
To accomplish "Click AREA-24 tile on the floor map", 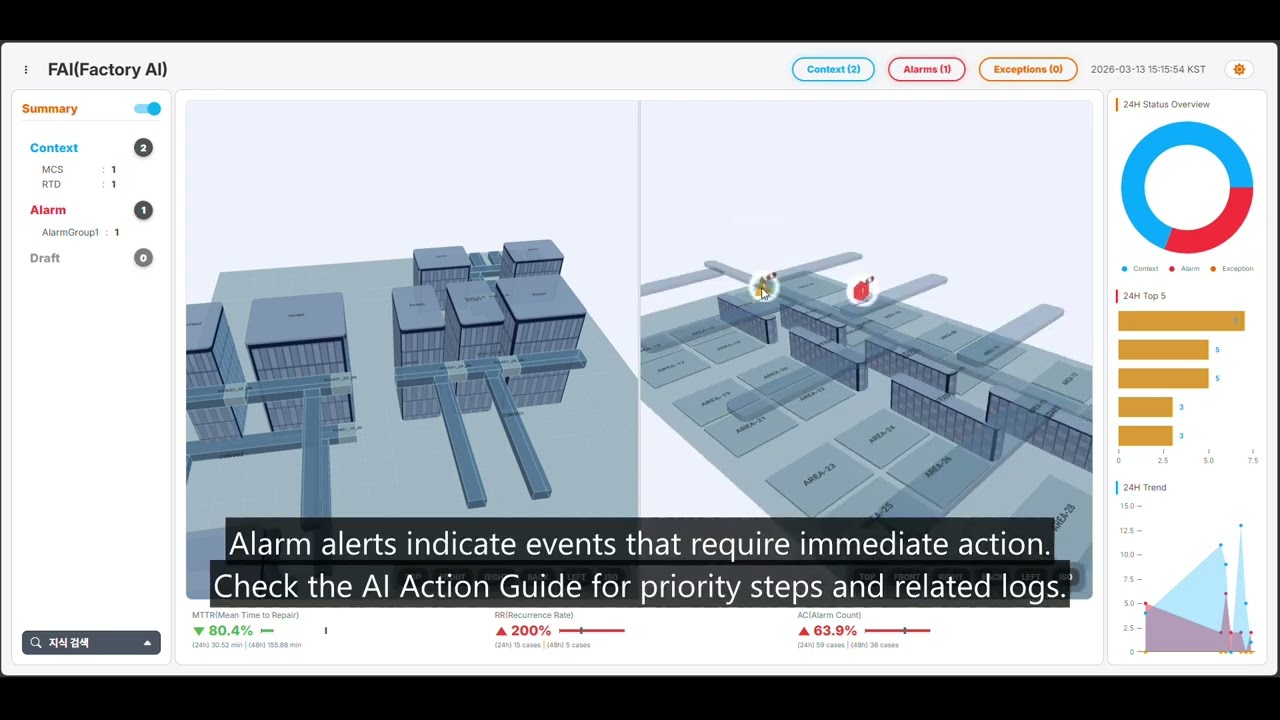I will (882, 436).
